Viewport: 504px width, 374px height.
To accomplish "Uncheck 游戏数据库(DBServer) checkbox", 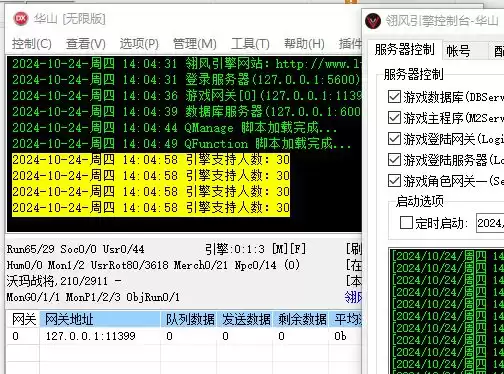I will click(394, 97).
